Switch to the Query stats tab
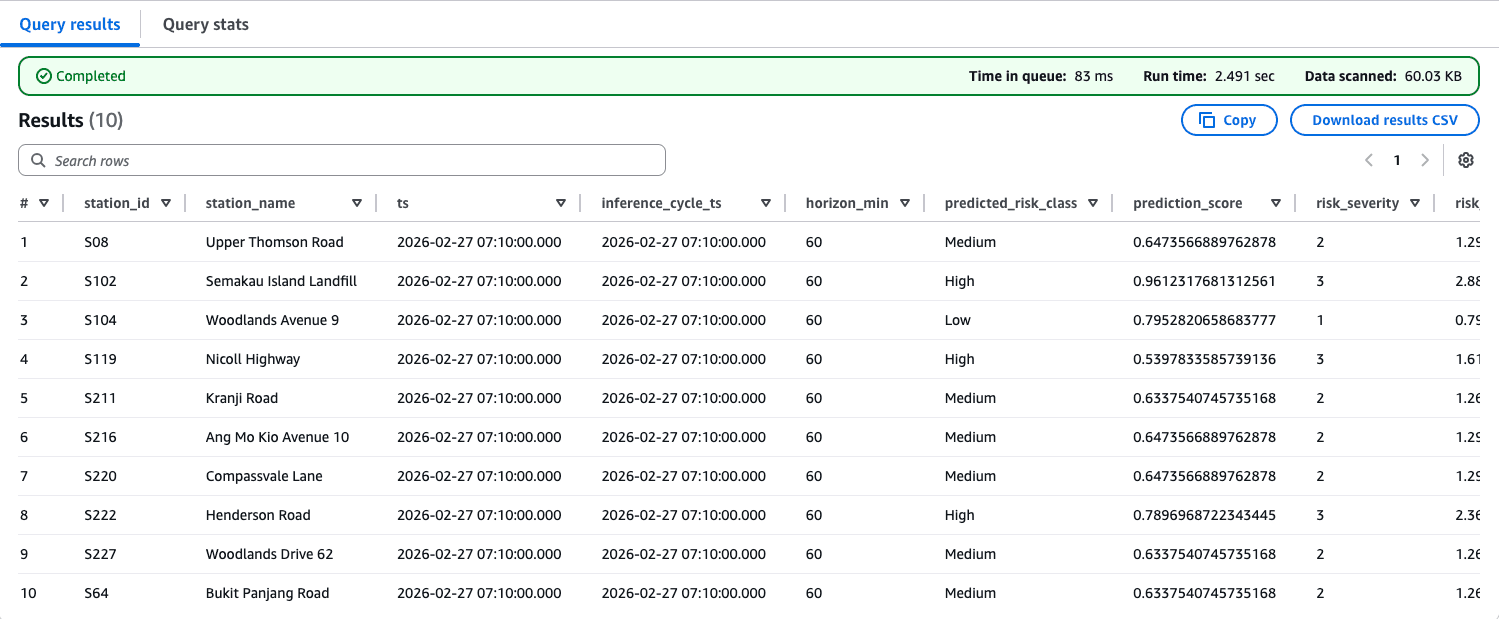 click(x=205, y=24)
